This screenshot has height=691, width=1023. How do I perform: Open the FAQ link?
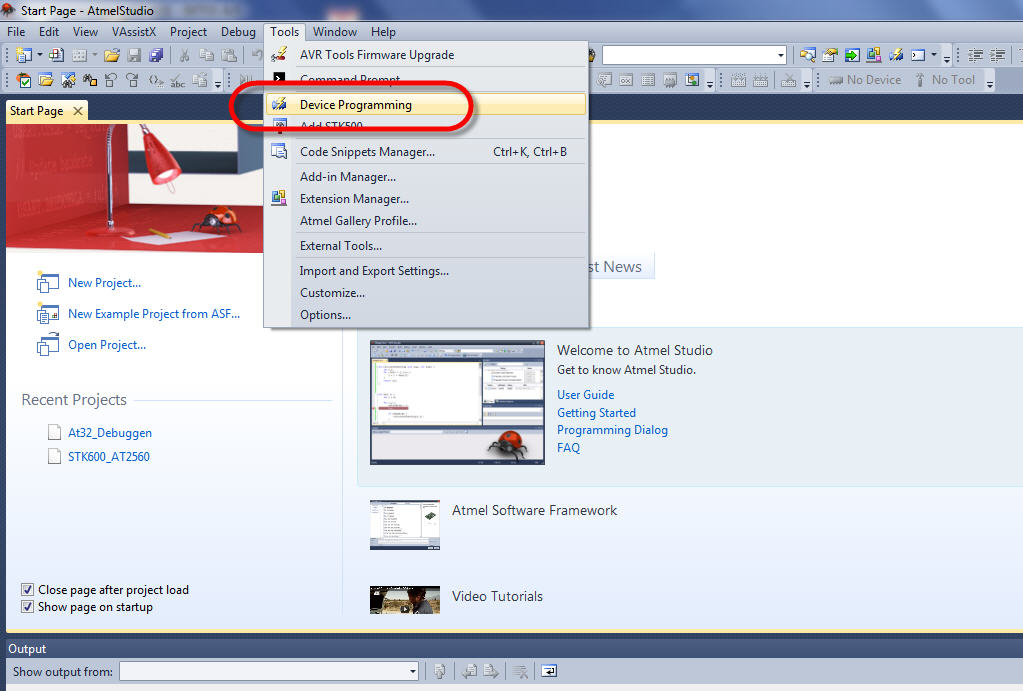point(568,448)
